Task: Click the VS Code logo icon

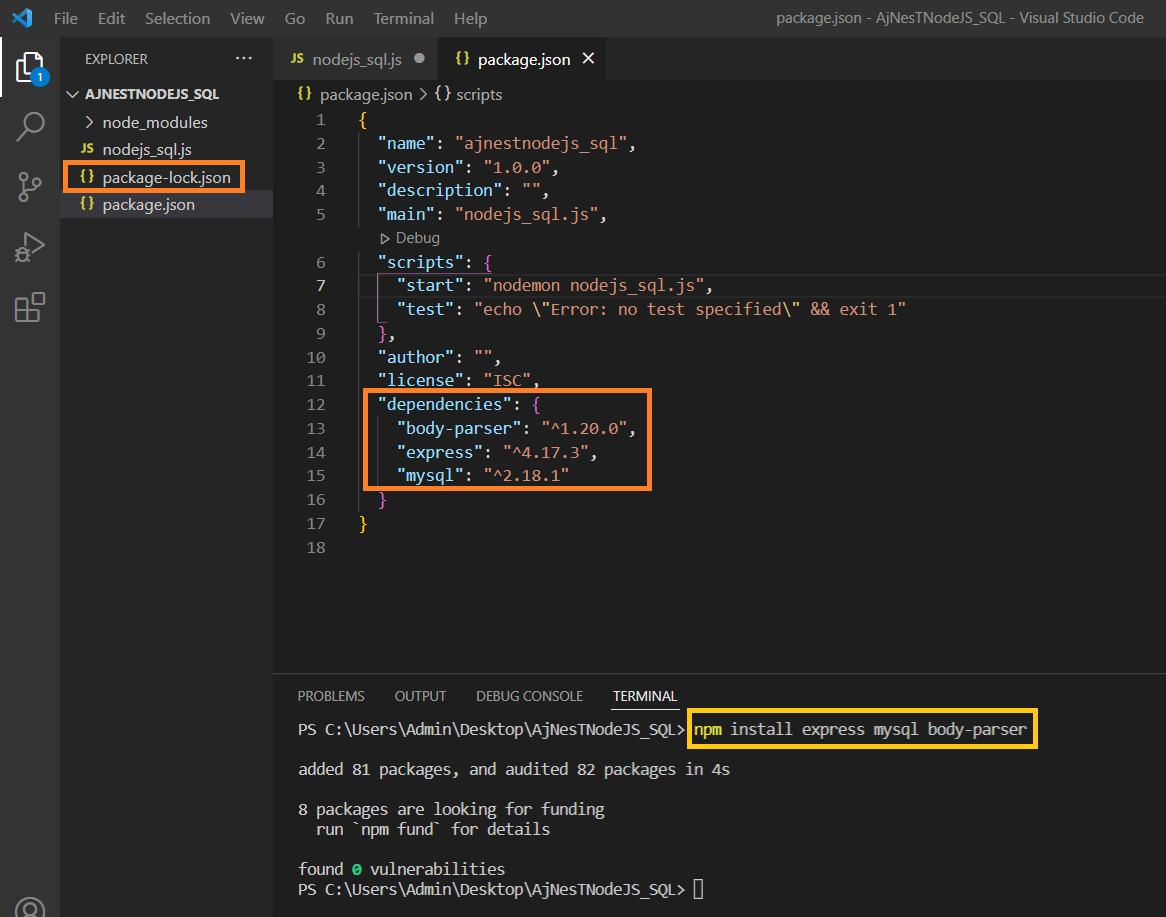Action: click(x=22, y=18)
